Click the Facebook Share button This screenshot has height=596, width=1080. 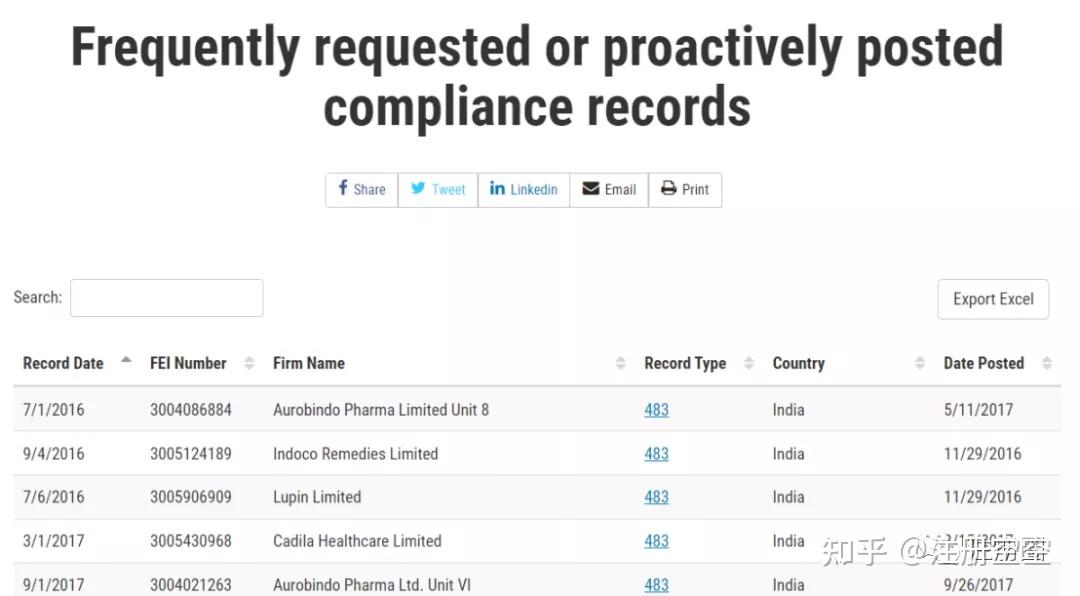pyautogui.click(x=361, y=189)
